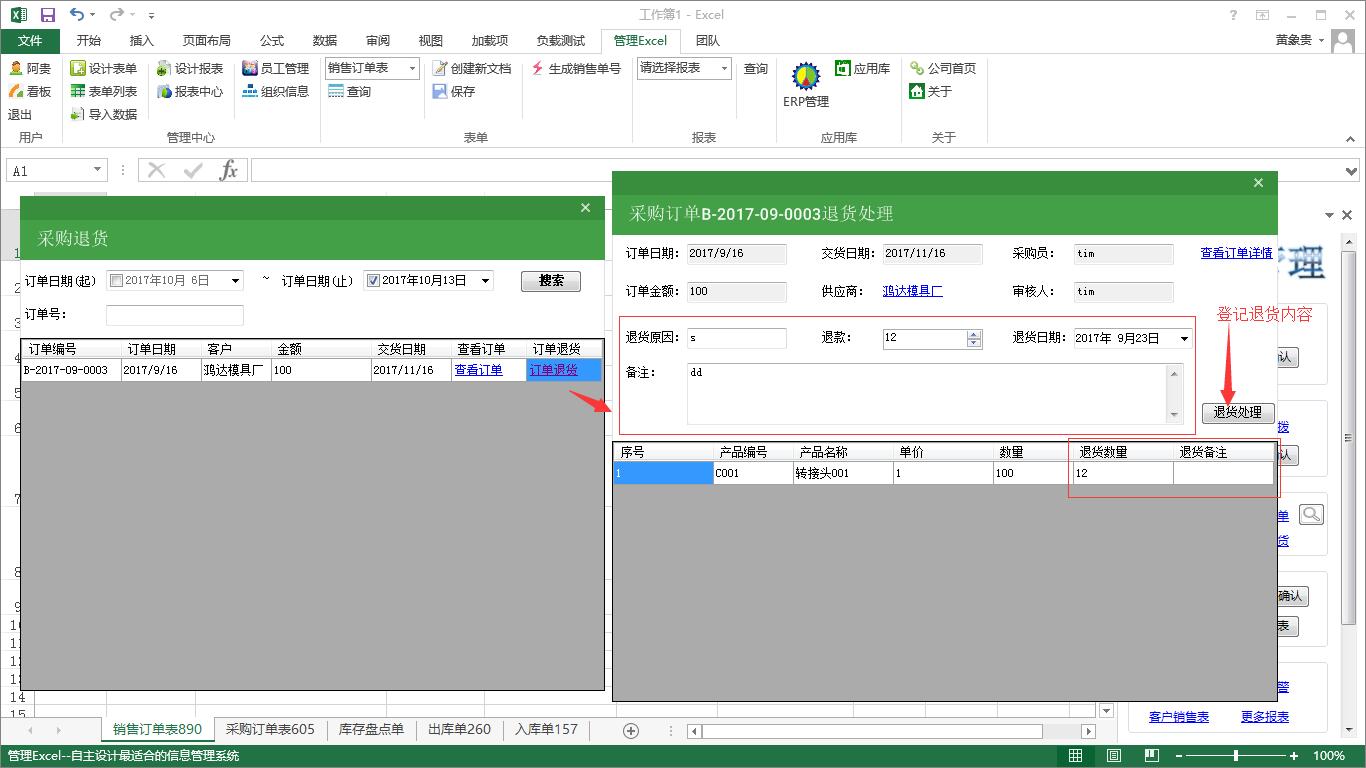Open the 订单日期(起) date dropdown
Viewport: 1366px width, 768px height.
point(236,281)
